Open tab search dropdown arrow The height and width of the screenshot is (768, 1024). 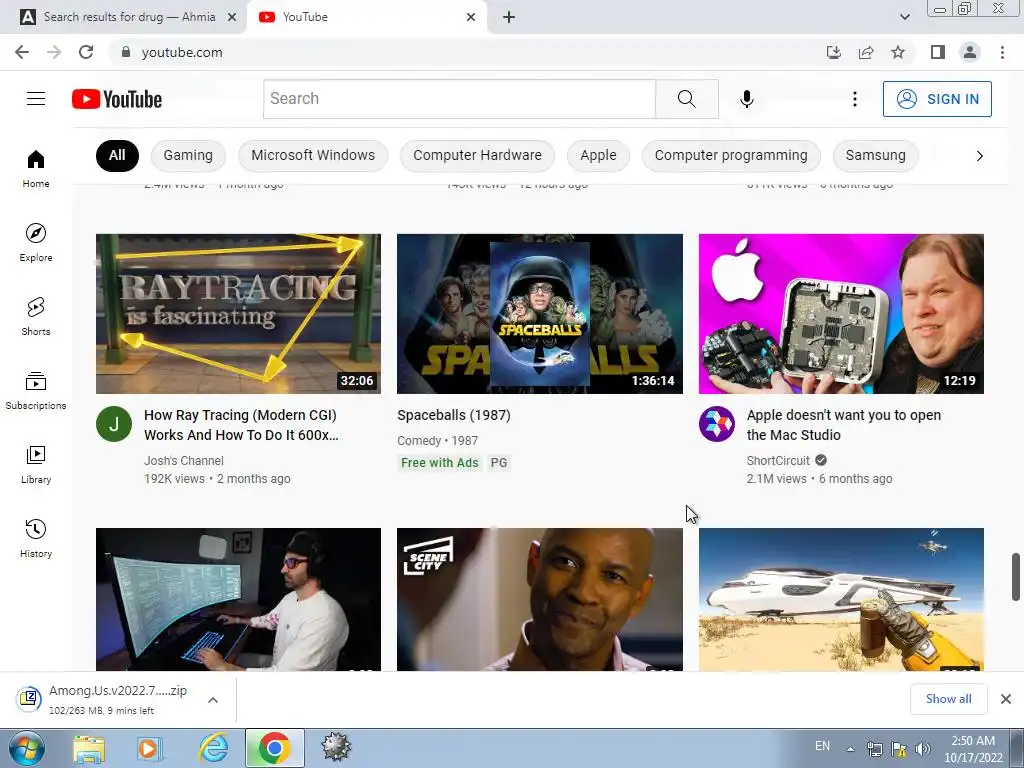click(x=904, y=17)
